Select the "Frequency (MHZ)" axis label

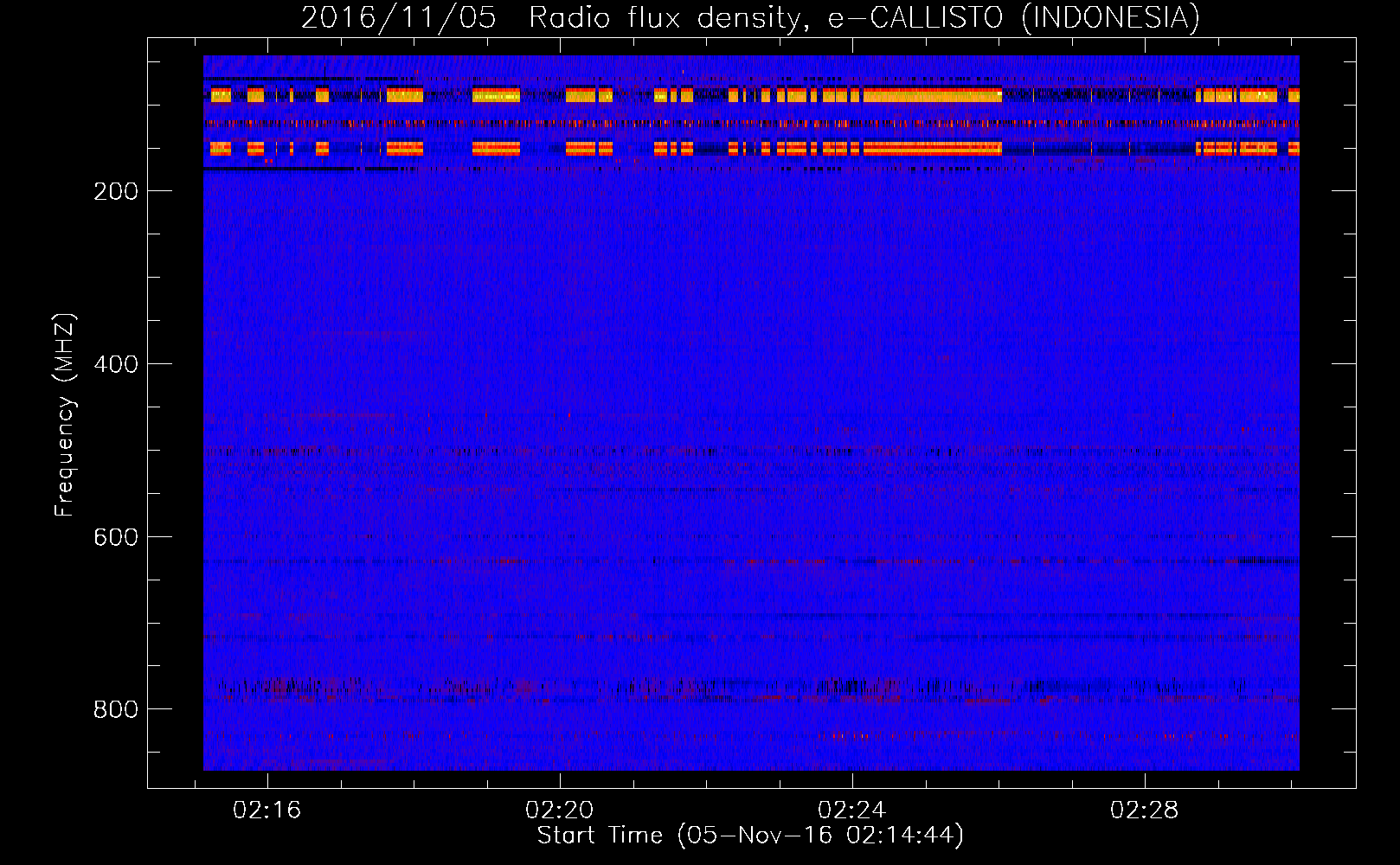tap(65, 414)
